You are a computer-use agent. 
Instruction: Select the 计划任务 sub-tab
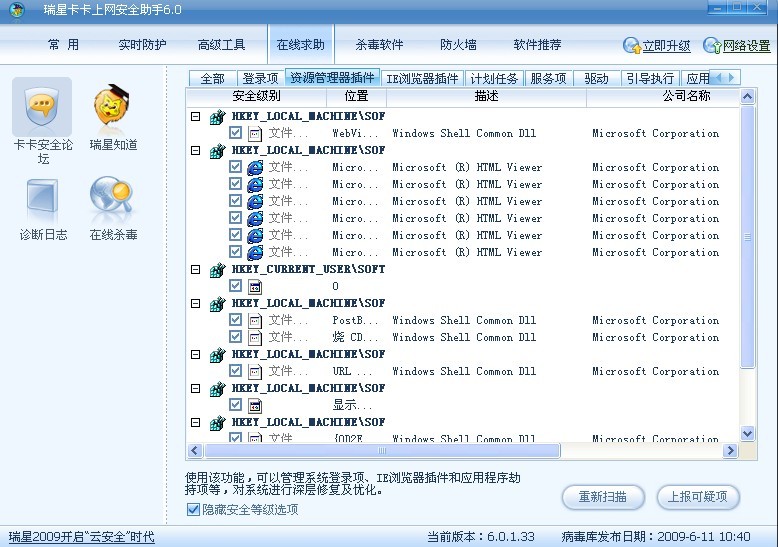click(494, 78)
